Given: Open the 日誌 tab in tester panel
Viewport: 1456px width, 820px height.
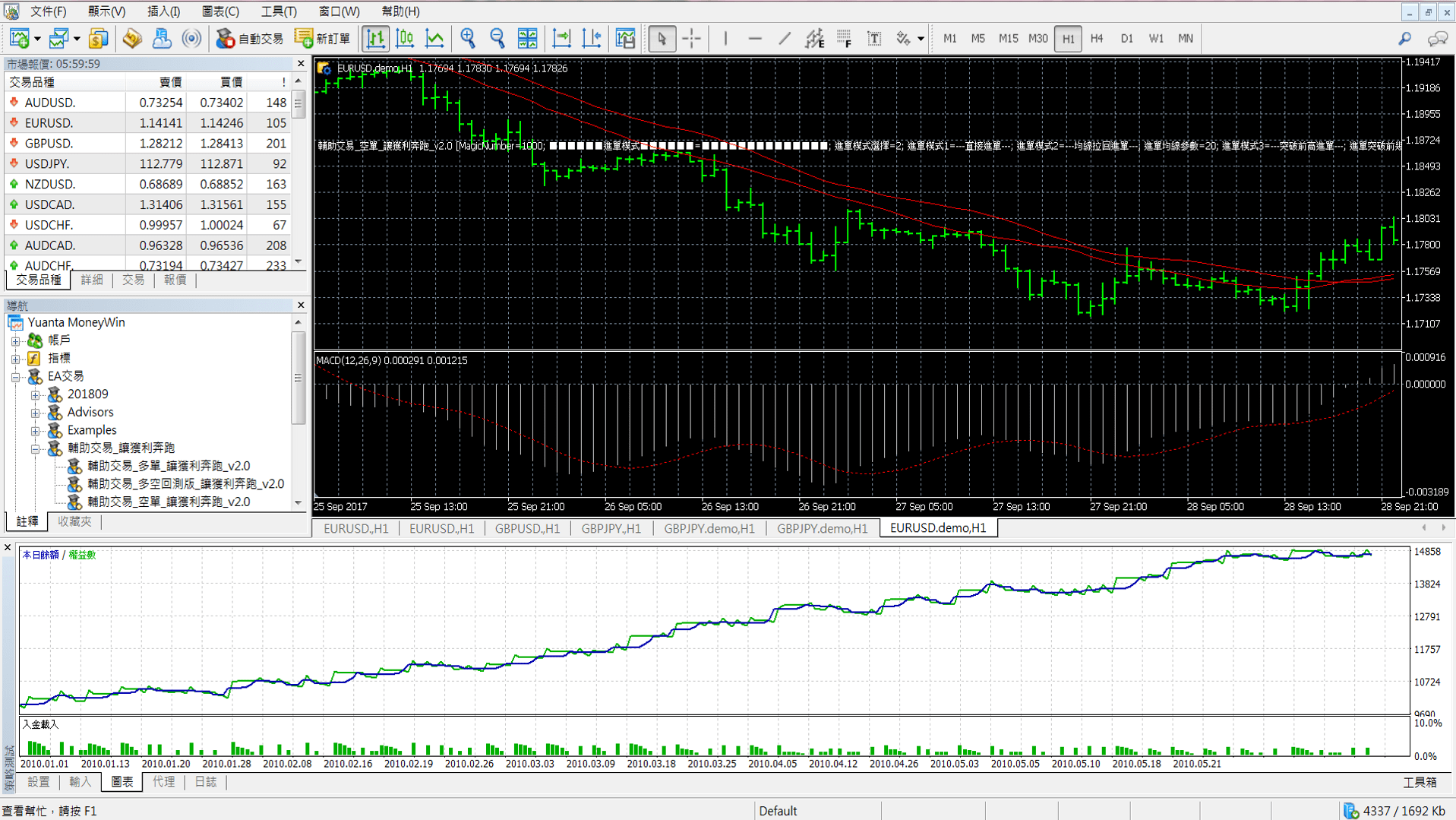Looking at the screenshot, I should (205, 781).
